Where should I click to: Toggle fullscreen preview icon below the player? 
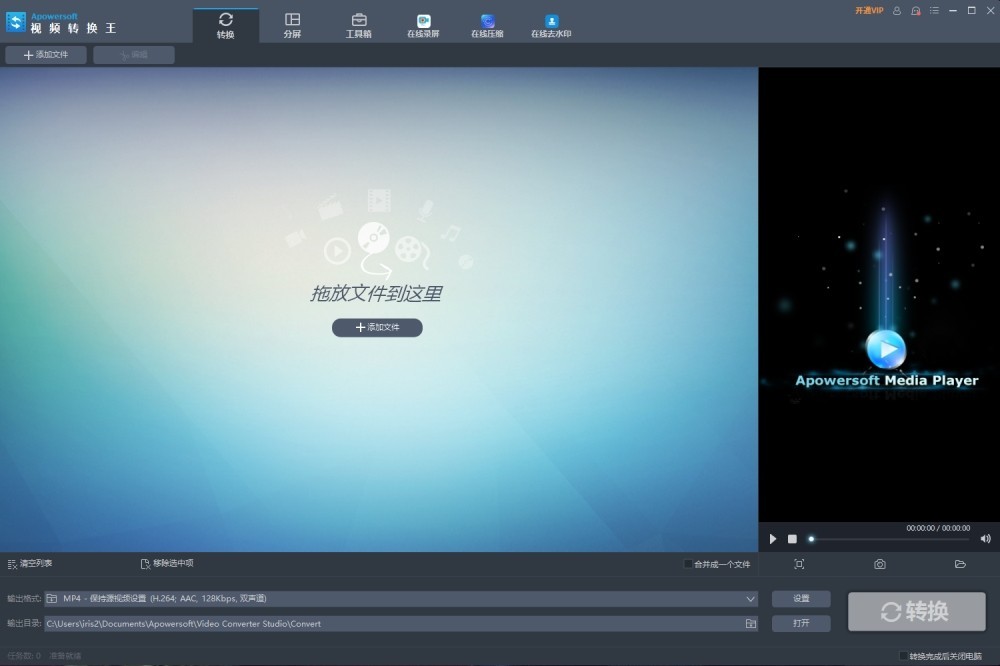[799, 565]
